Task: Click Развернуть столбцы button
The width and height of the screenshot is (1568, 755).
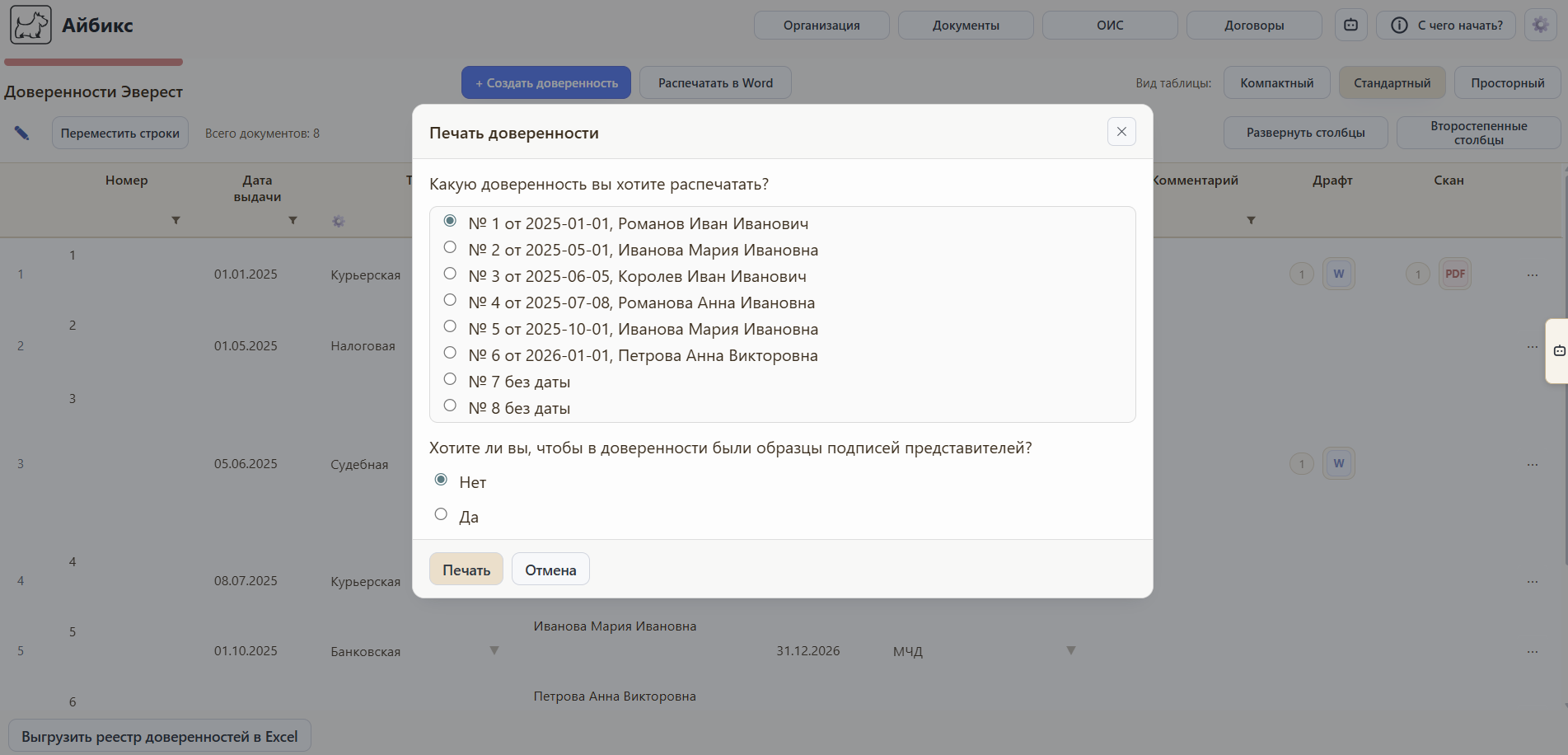Action: point(1306,133)
